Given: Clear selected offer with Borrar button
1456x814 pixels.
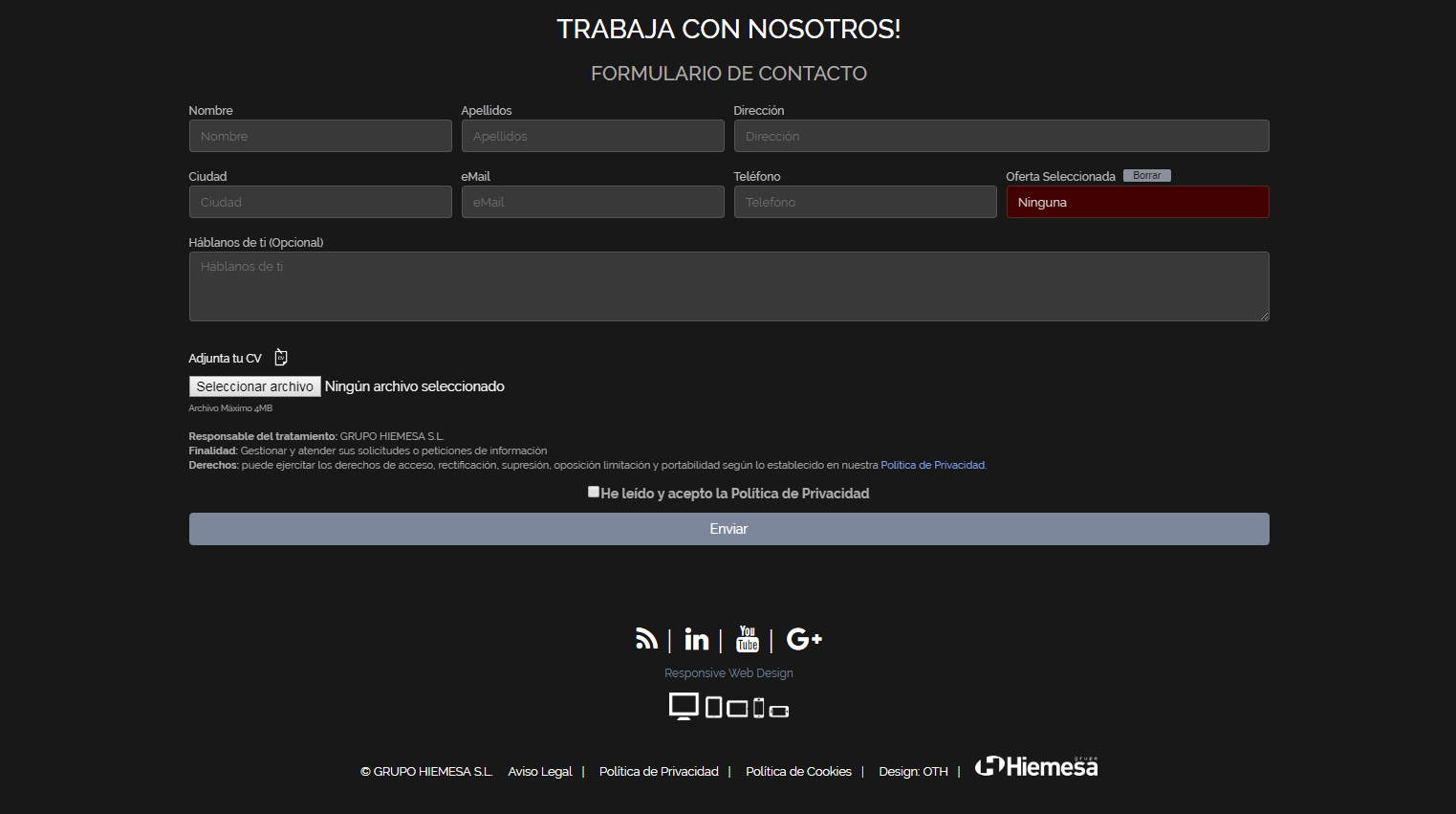Looking at the screenshot, I should 1146,176.
